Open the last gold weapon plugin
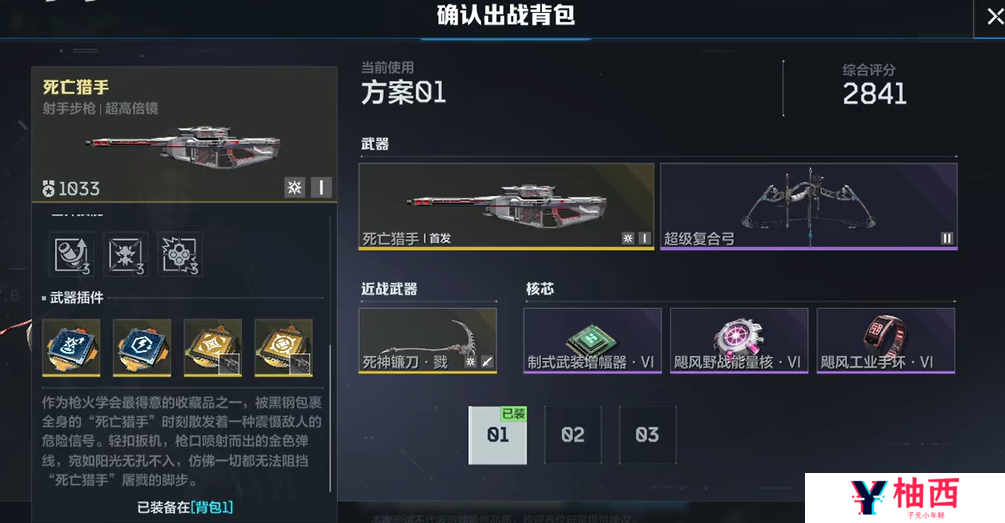Screen dimensions: 1005x523 tap(284, 347)
